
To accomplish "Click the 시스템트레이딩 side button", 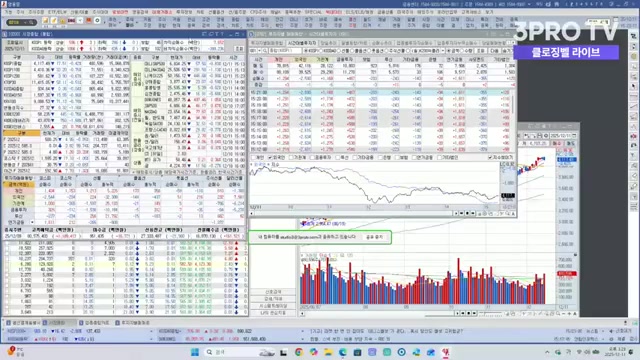I will (x=273, y=306).
